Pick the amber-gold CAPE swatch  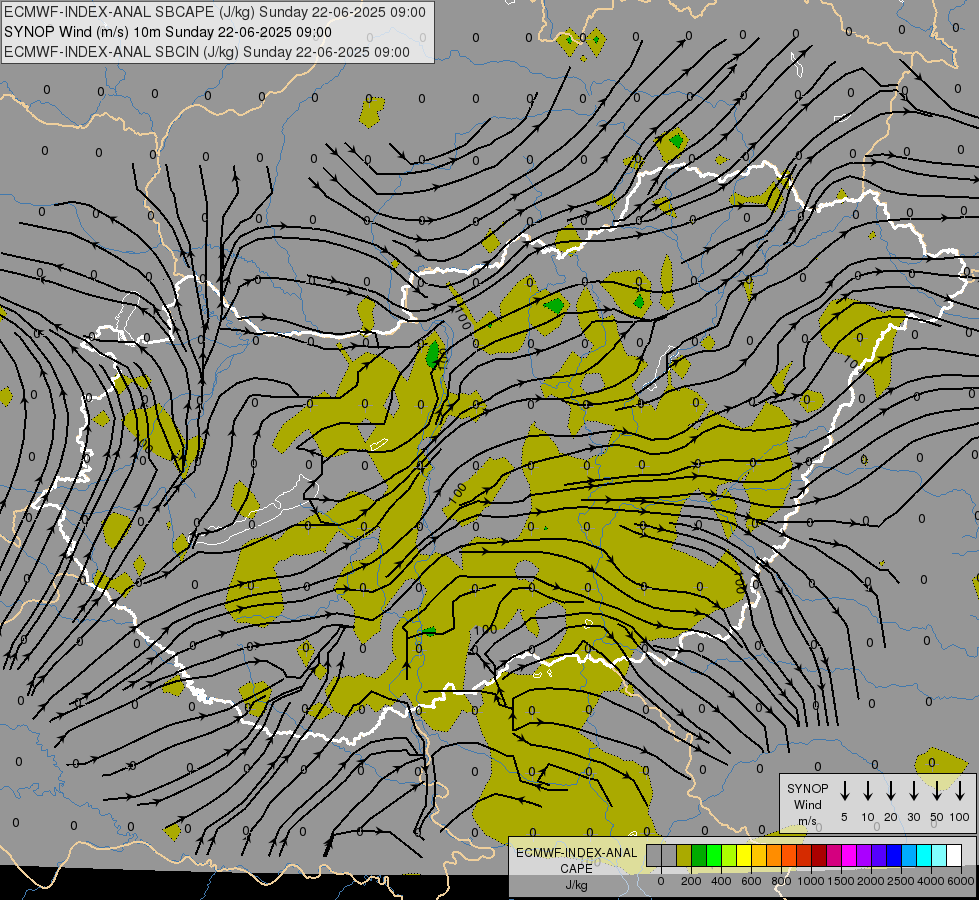tap(759, 855)
